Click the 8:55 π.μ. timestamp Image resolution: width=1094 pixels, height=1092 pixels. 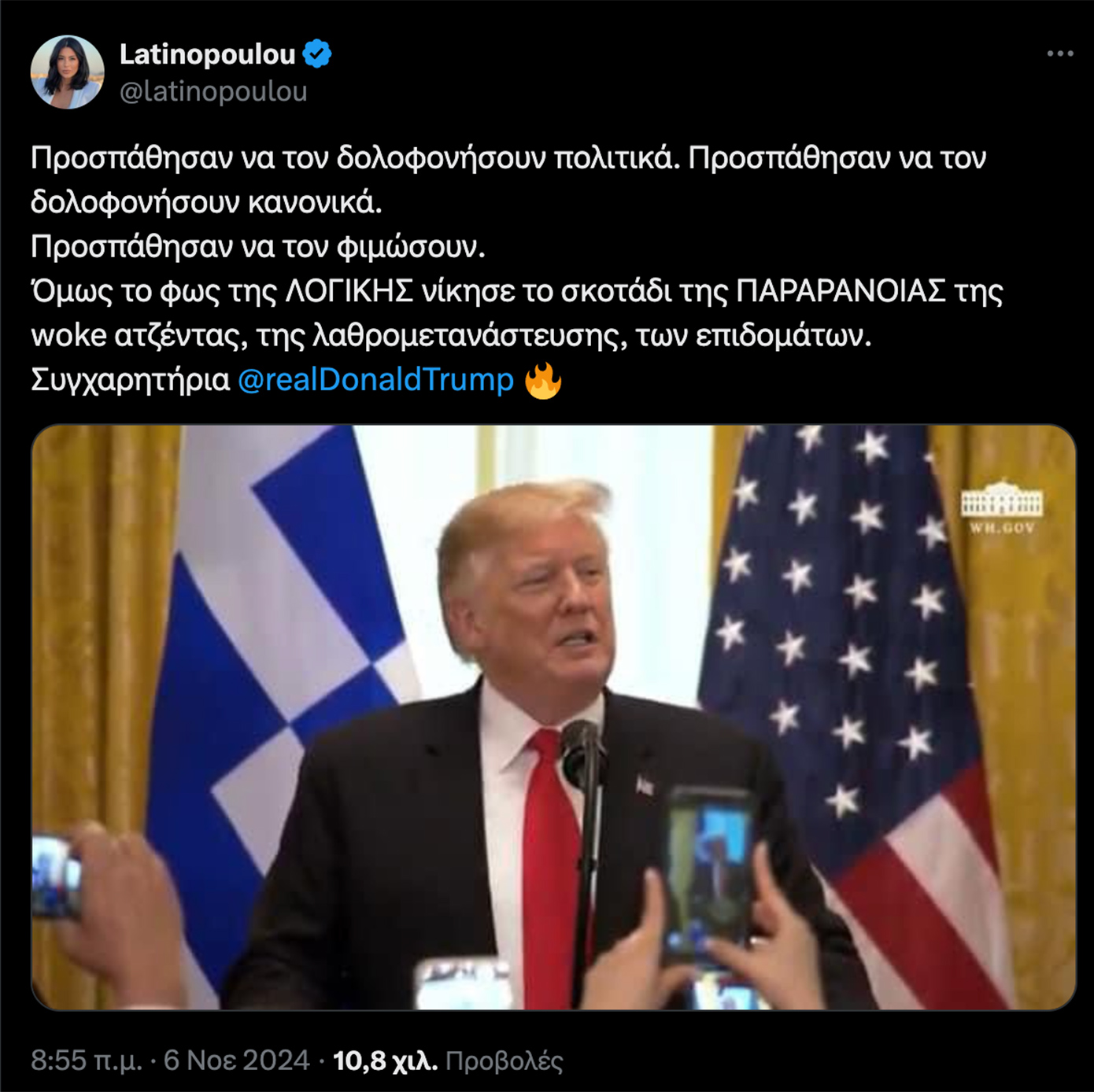click(87, 1061)
